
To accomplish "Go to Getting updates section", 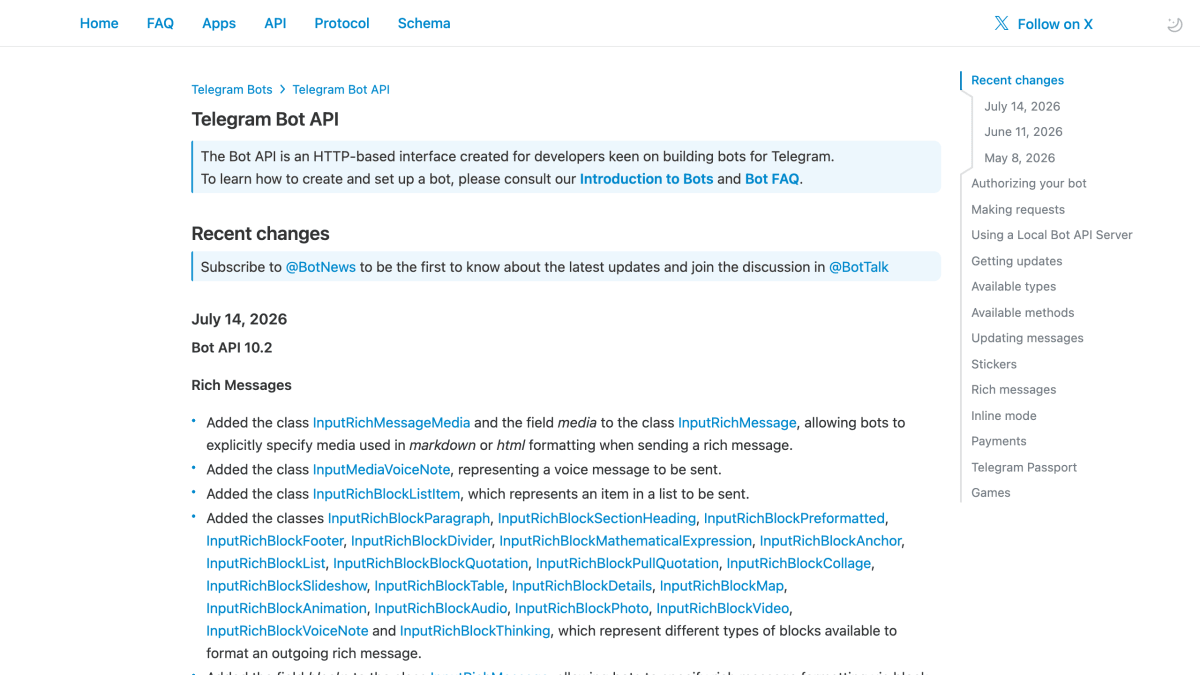I will coord(1017,260).
